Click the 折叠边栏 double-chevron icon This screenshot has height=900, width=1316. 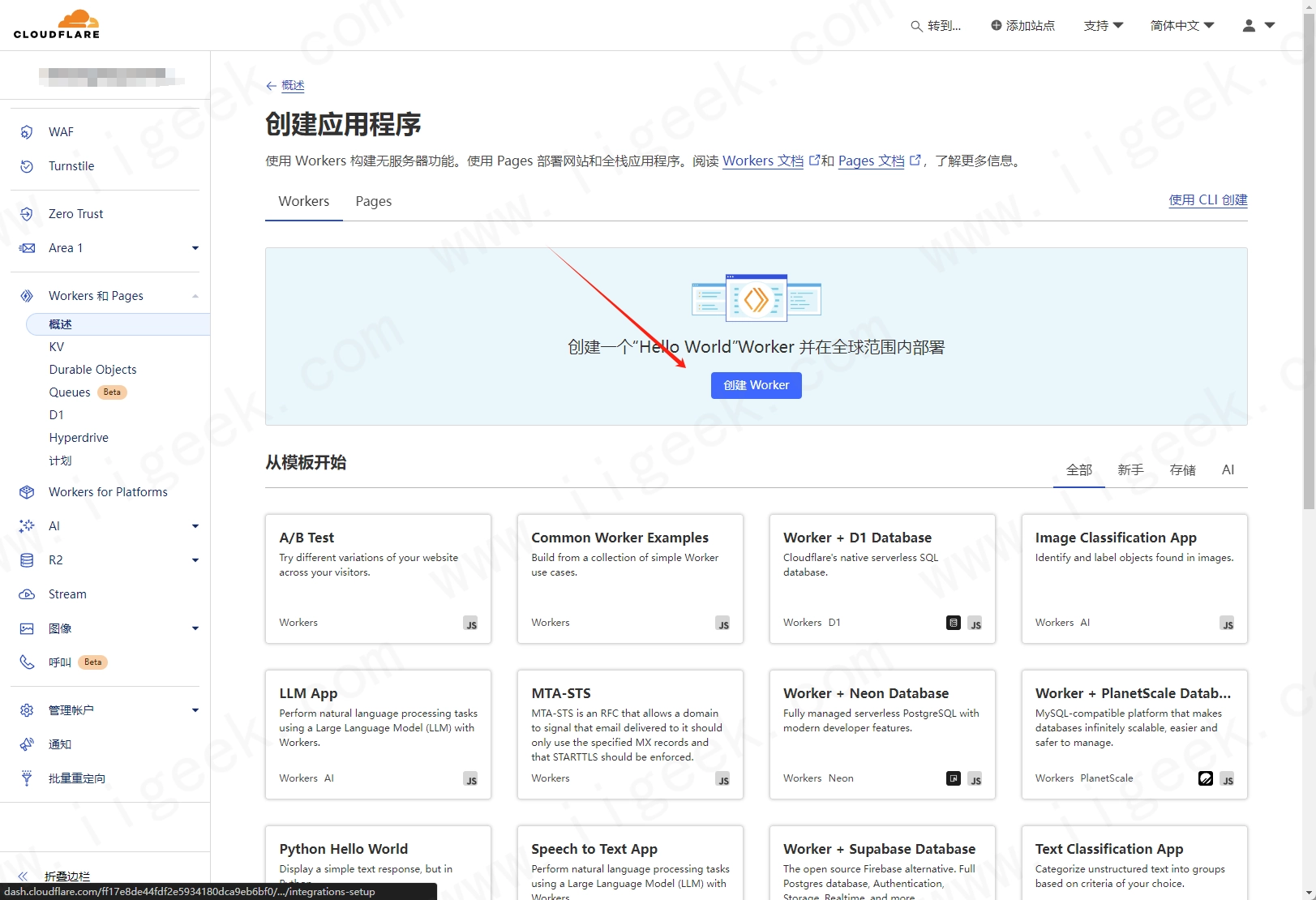pos(23,876)
